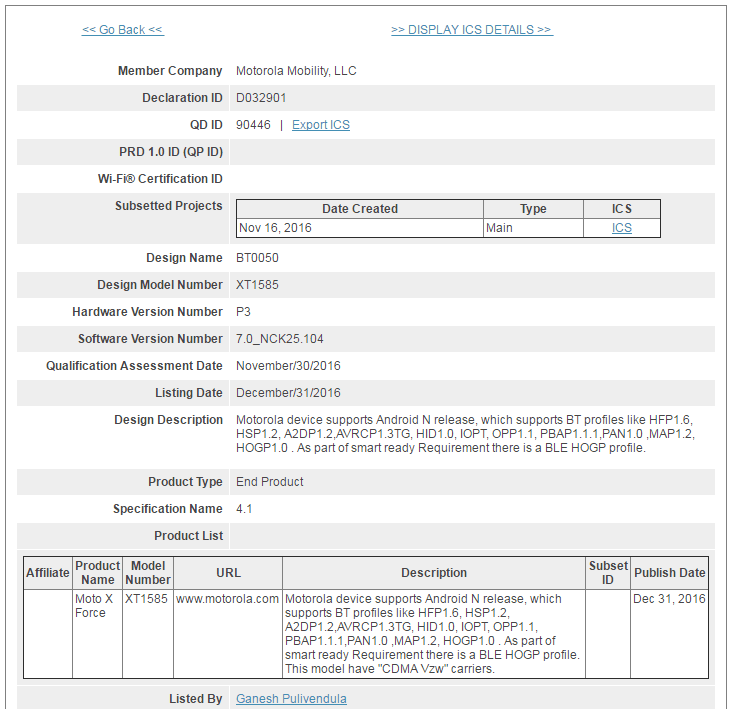Click the 'PRD 1.0 ID (QP ID)' label
Viewport: 735px width, 709px height.
pyautogui.click(x=171, y=152)
